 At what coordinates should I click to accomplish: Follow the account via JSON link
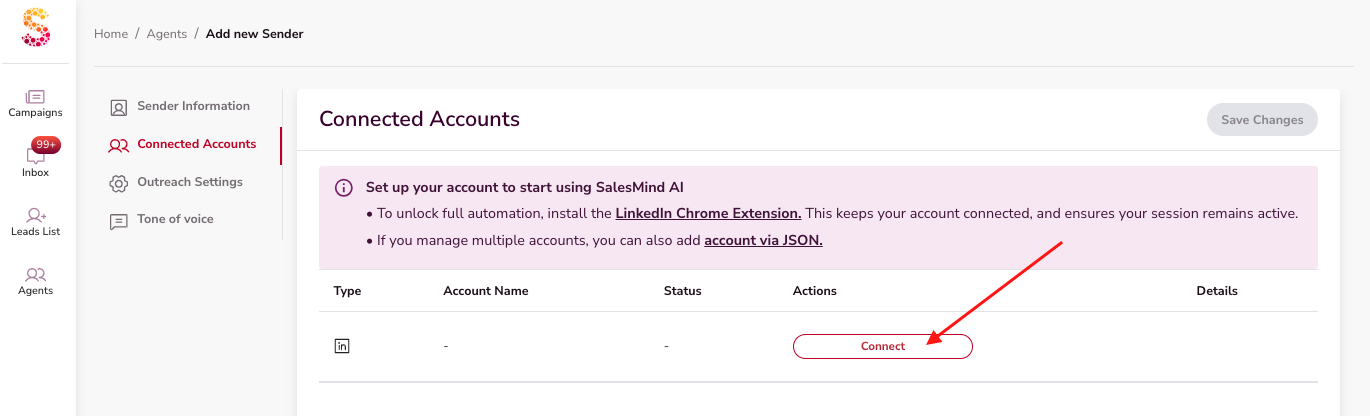pos(763,241)
